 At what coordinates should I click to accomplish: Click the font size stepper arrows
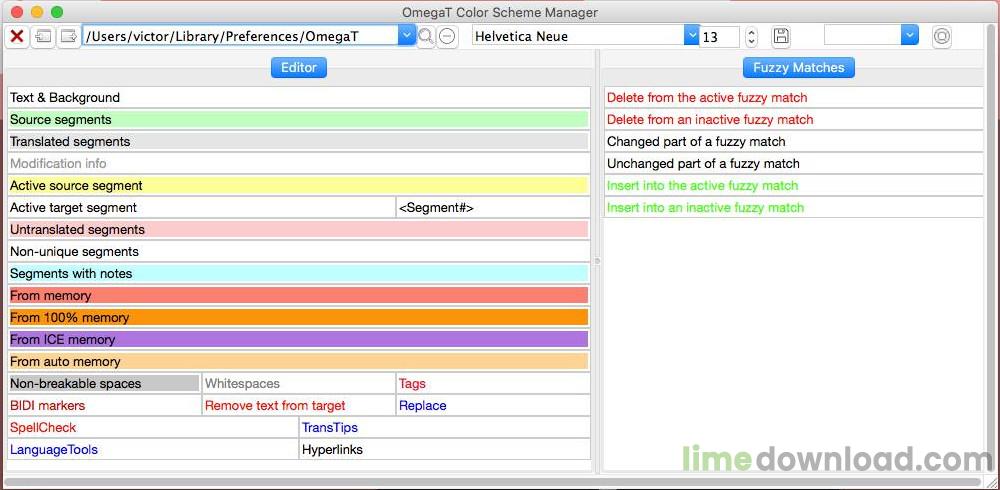(x=751, y=36)
